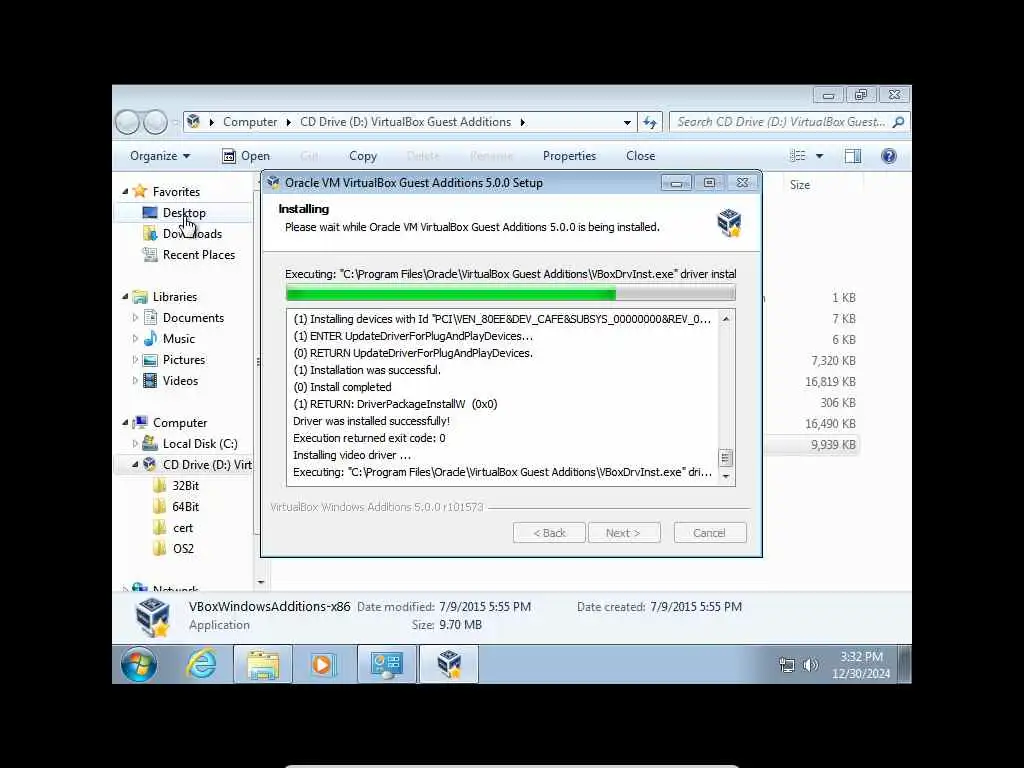This screenshot has width=1024, height=768.
Task: Collapse the Favorites tree group
Action: point(125,191)
